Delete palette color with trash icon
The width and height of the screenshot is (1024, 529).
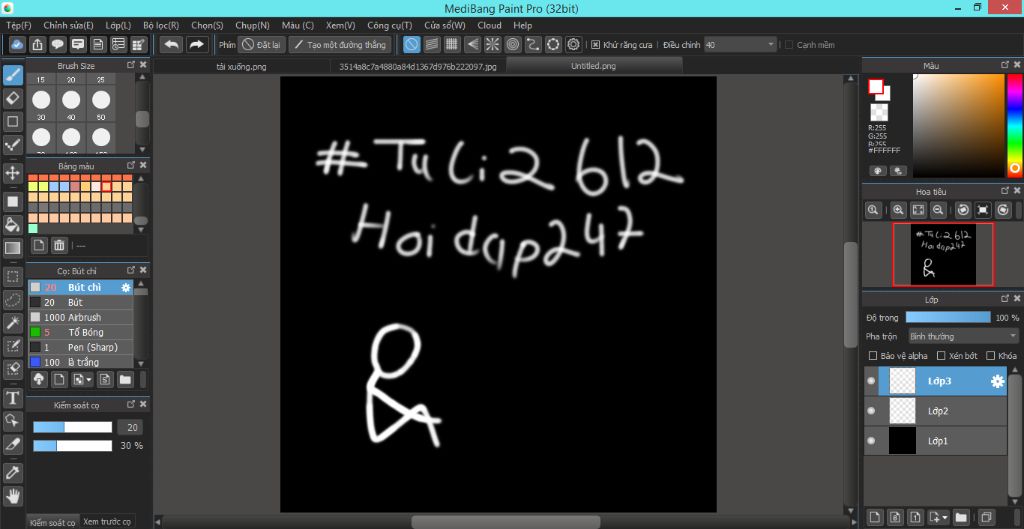point(59,246)
